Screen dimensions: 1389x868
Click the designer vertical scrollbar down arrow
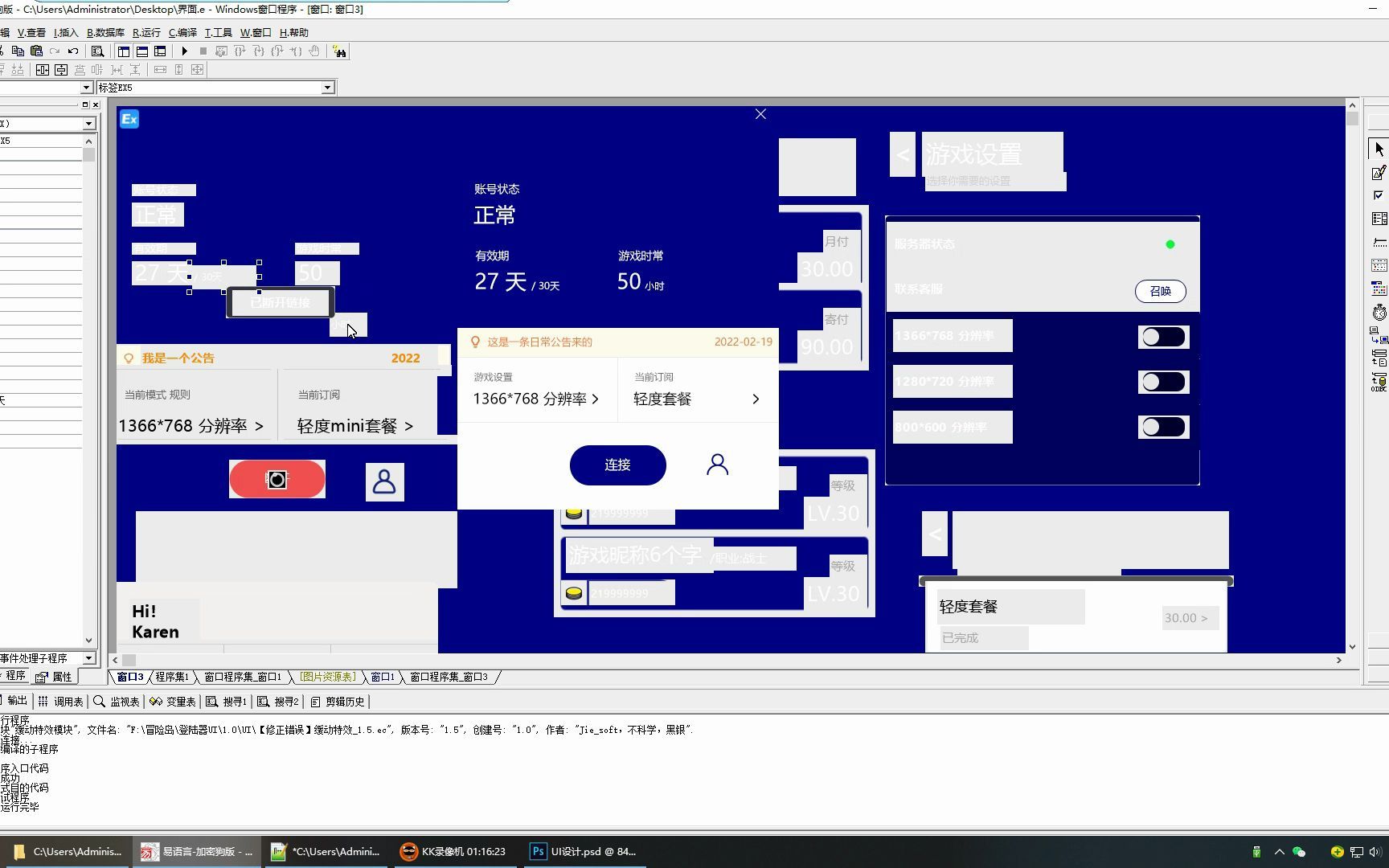pyautogui.click(x=1352, y=646)
